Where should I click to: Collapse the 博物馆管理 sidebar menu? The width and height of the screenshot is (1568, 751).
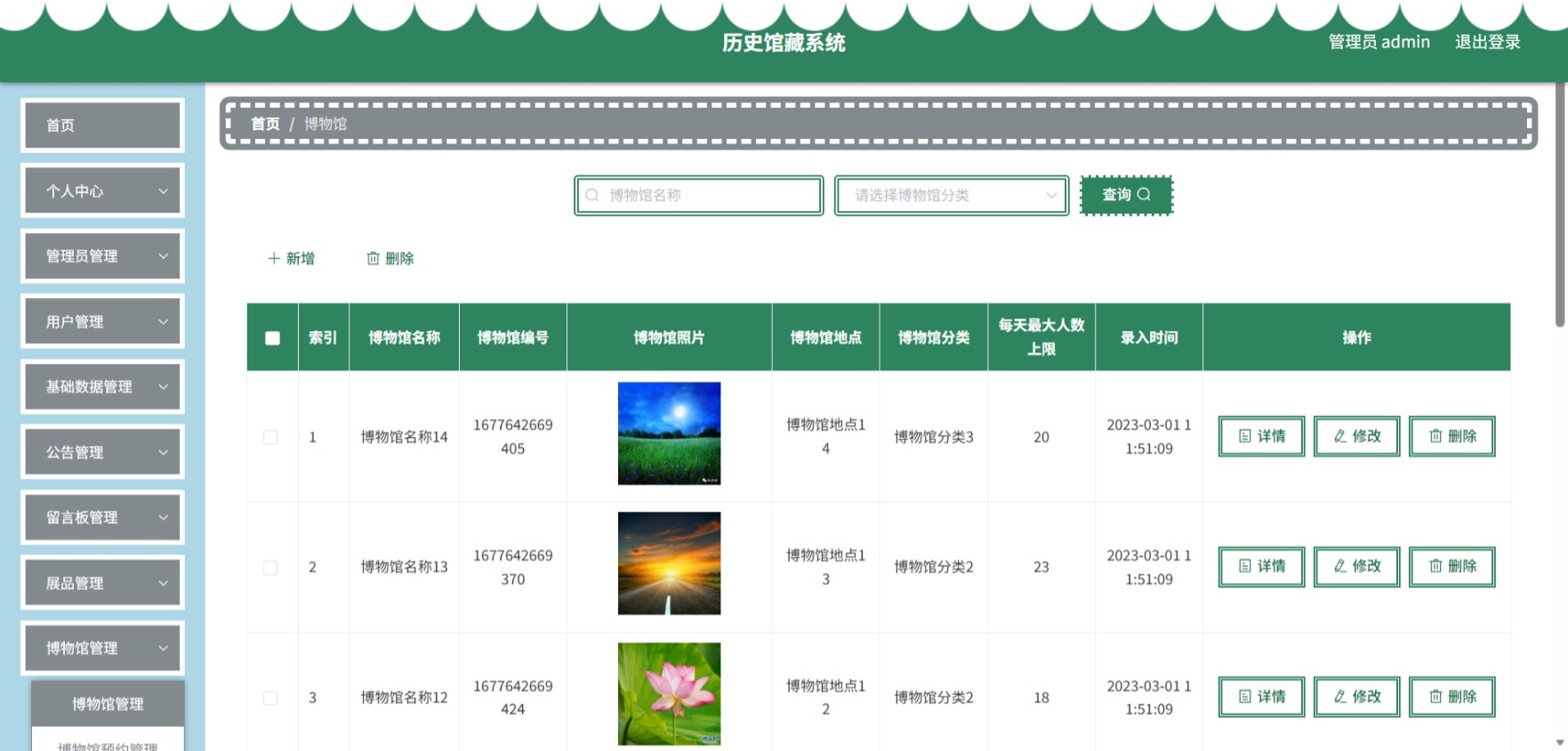click(103, 648)
